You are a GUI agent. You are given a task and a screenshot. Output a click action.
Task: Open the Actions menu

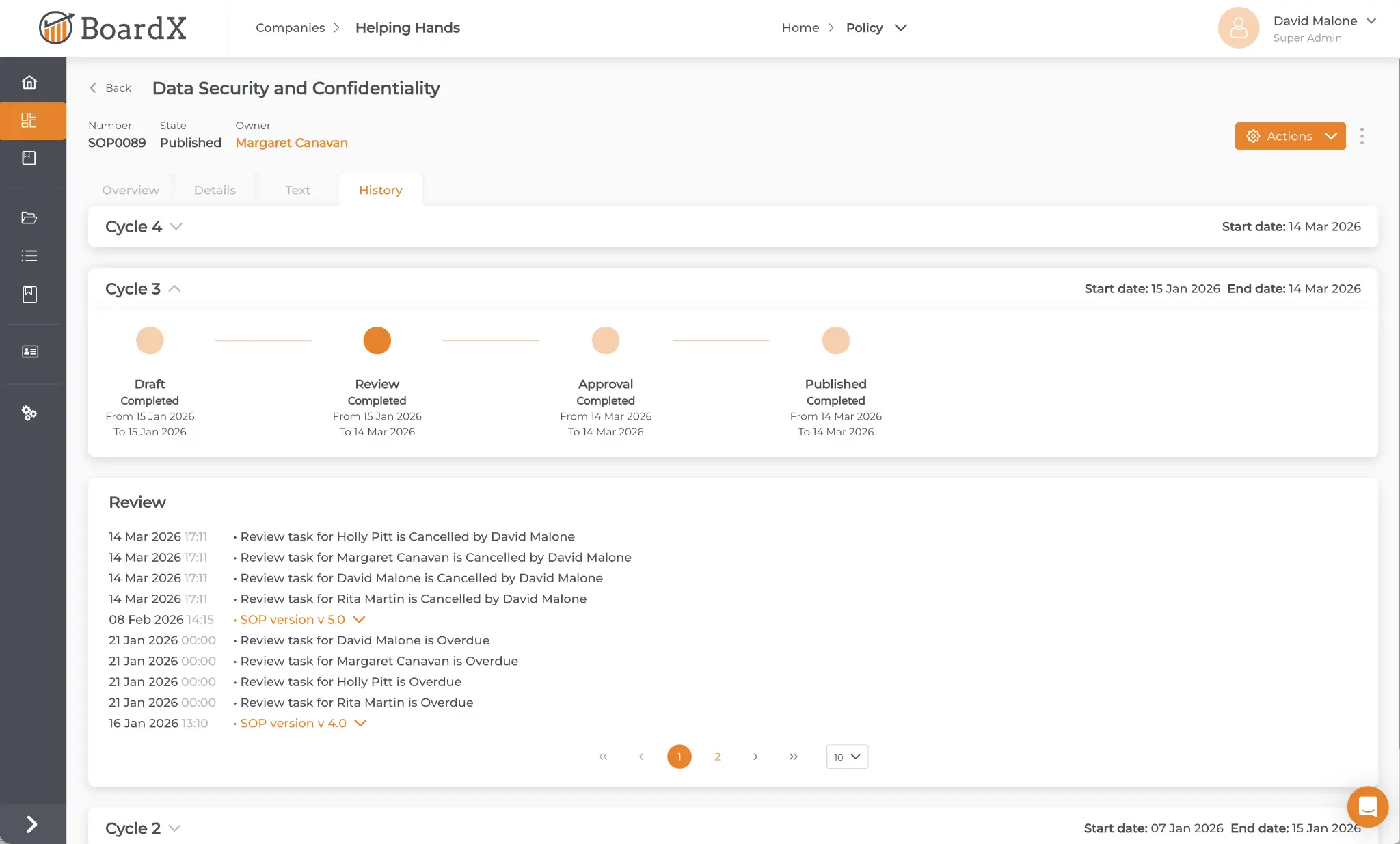[1289, 136]
